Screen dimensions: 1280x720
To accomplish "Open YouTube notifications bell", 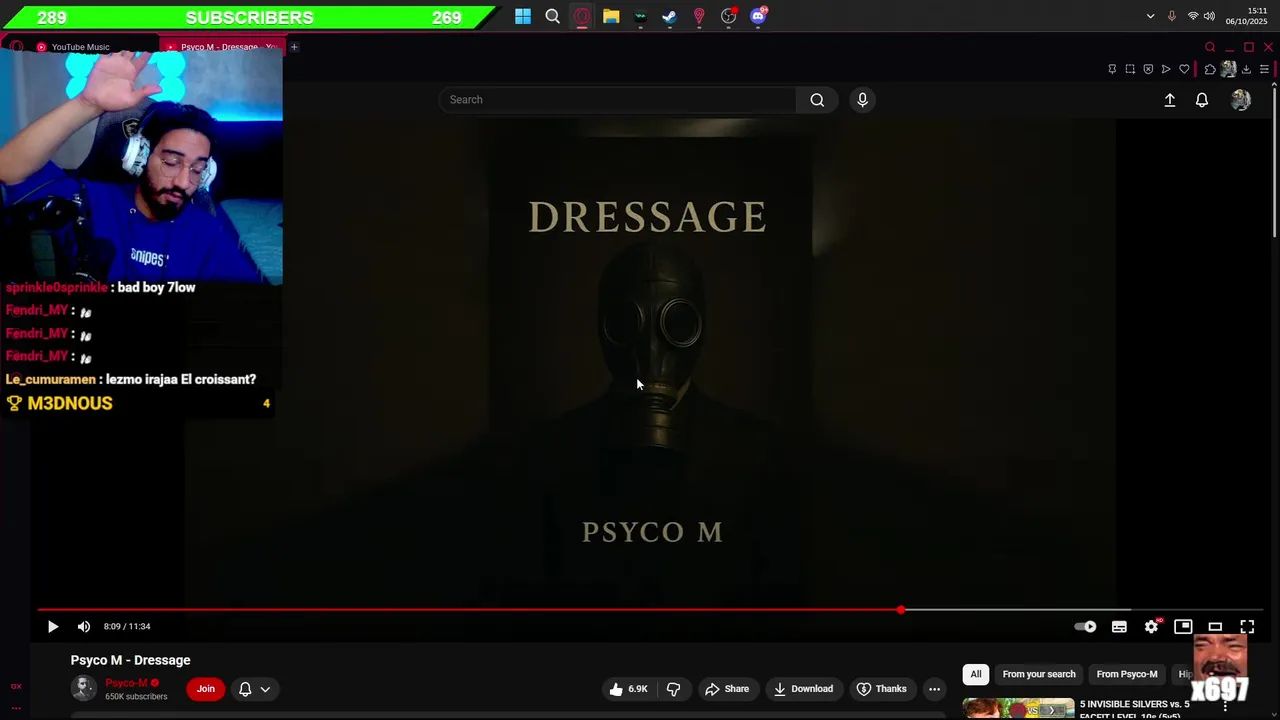I will pos(1202,100).
